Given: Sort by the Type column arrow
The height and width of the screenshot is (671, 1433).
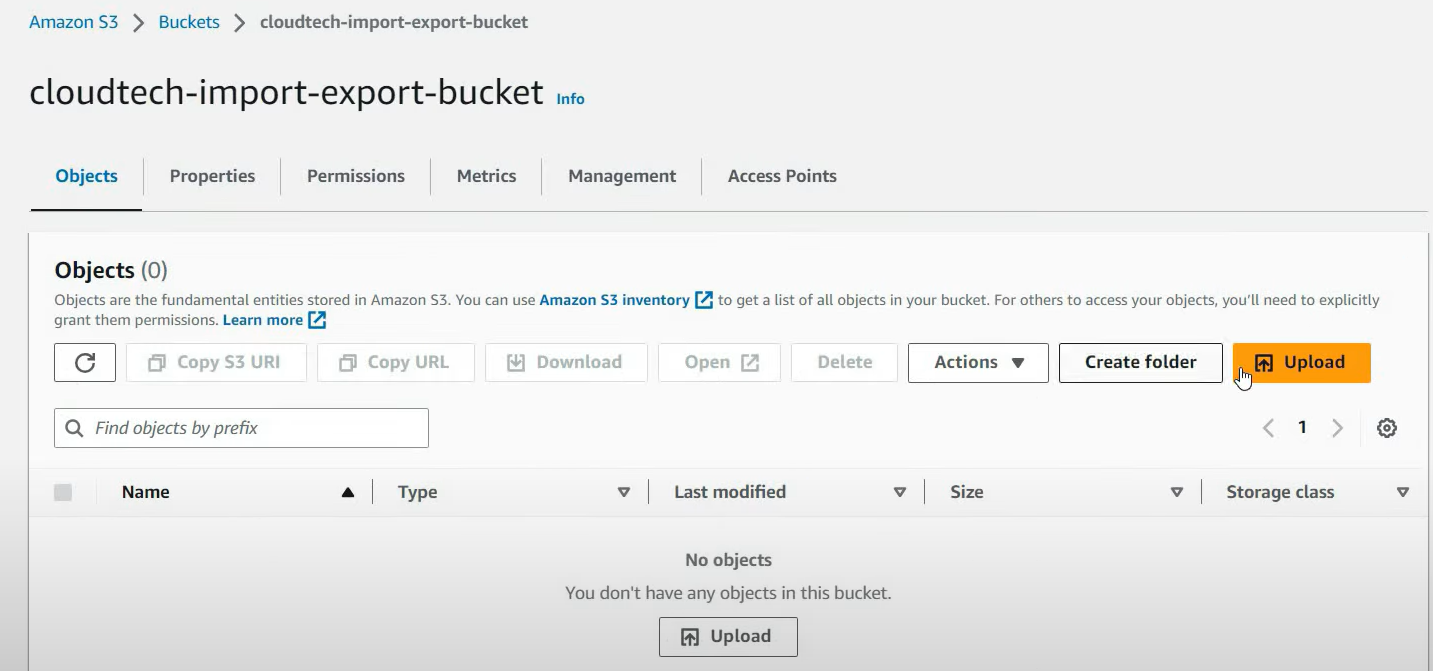Looking at the screenshot, I should click(624, 492).
